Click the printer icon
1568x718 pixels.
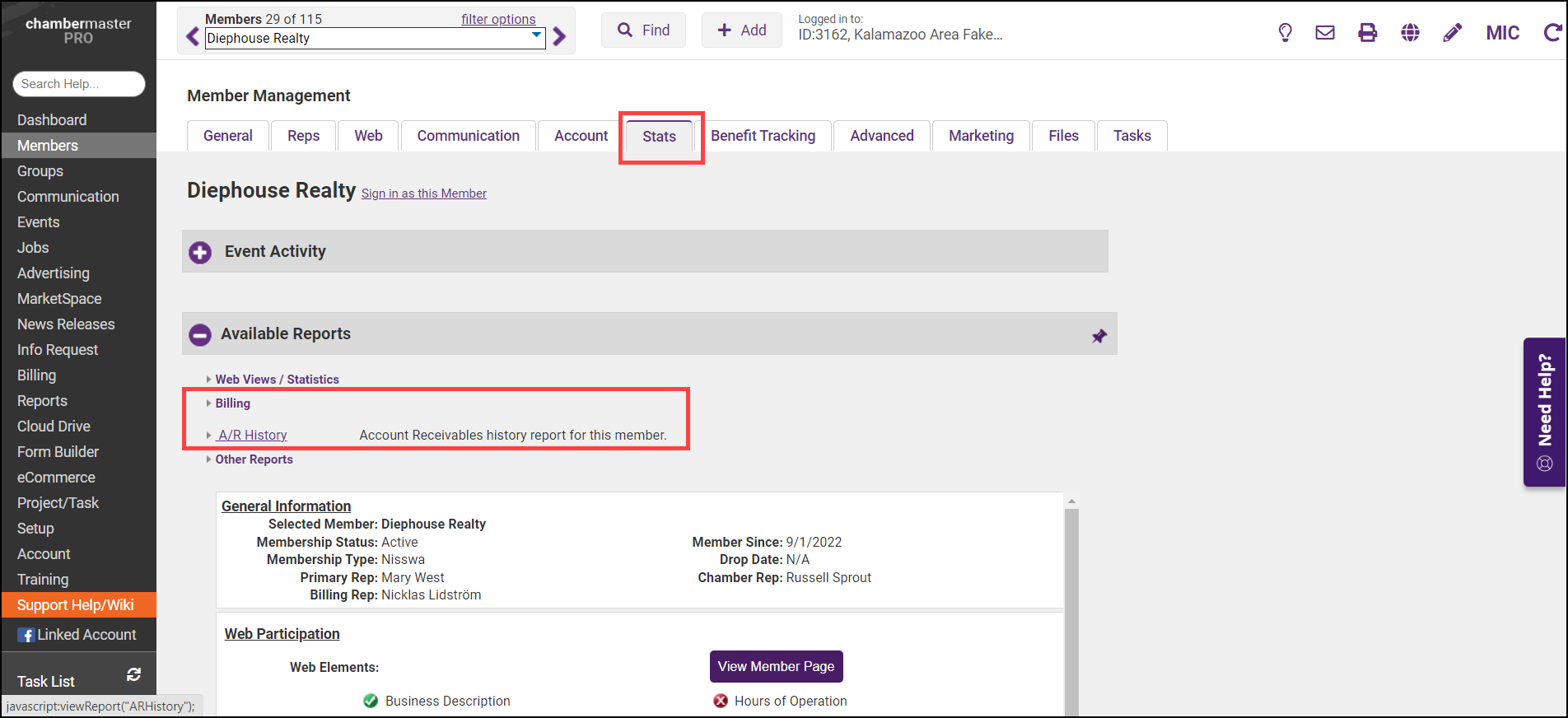pyautogui.click(x=1367, y=33)
